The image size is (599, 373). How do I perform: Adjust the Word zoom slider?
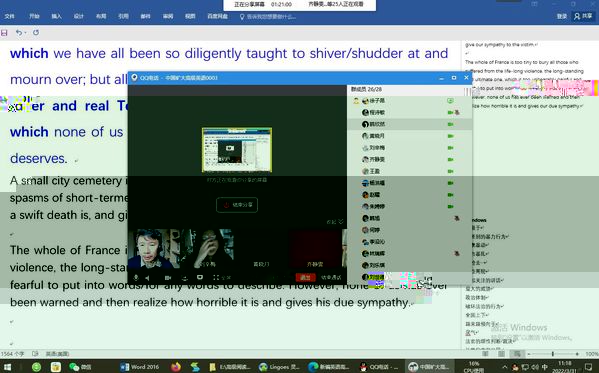(x=552, y=354)
